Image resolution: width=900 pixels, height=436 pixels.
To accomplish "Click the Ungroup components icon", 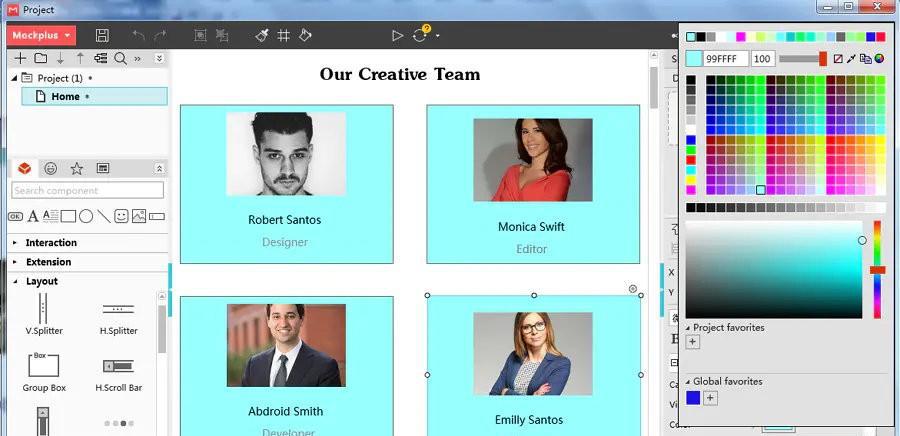I will tap(222, 36).
